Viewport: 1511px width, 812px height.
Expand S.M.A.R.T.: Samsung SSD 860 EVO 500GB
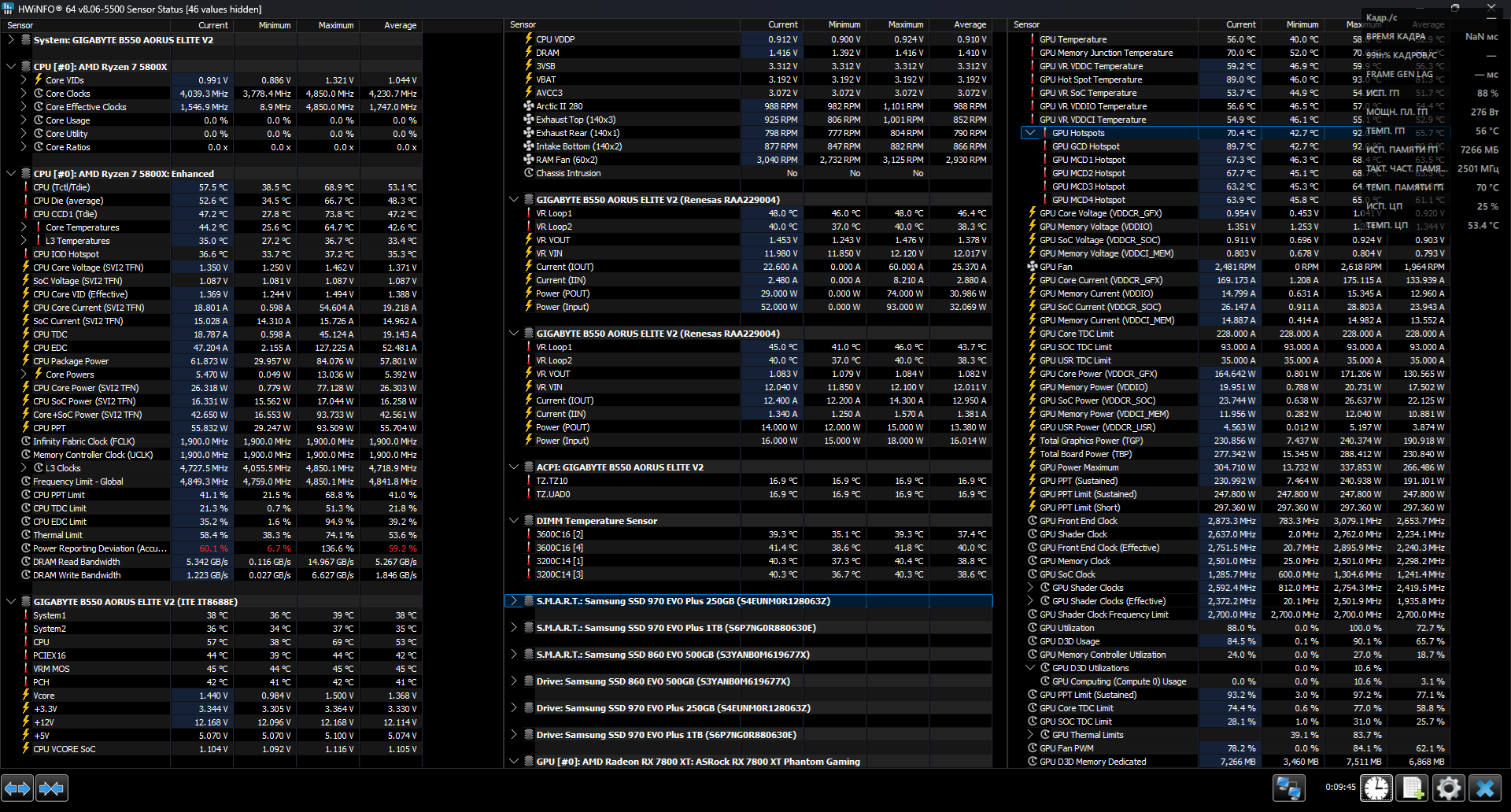click(514, 655)
